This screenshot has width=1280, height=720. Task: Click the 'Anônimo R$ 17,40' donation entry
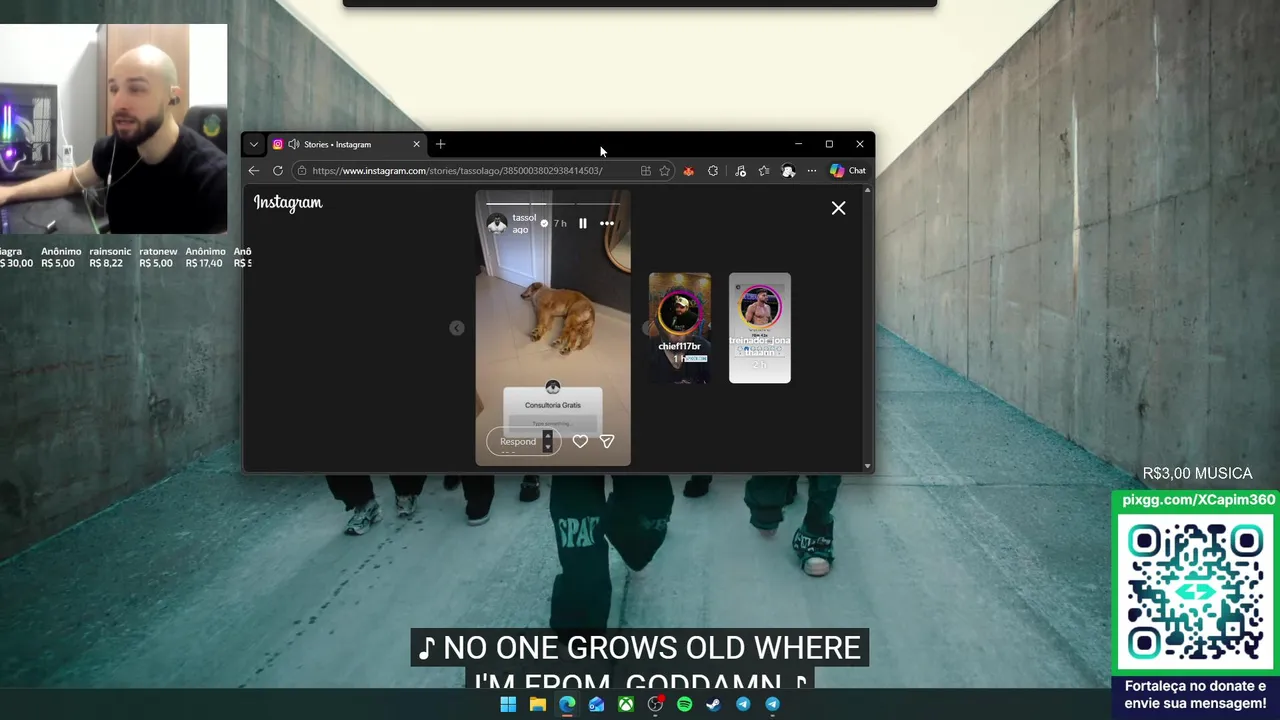click(x=205, y=258)
